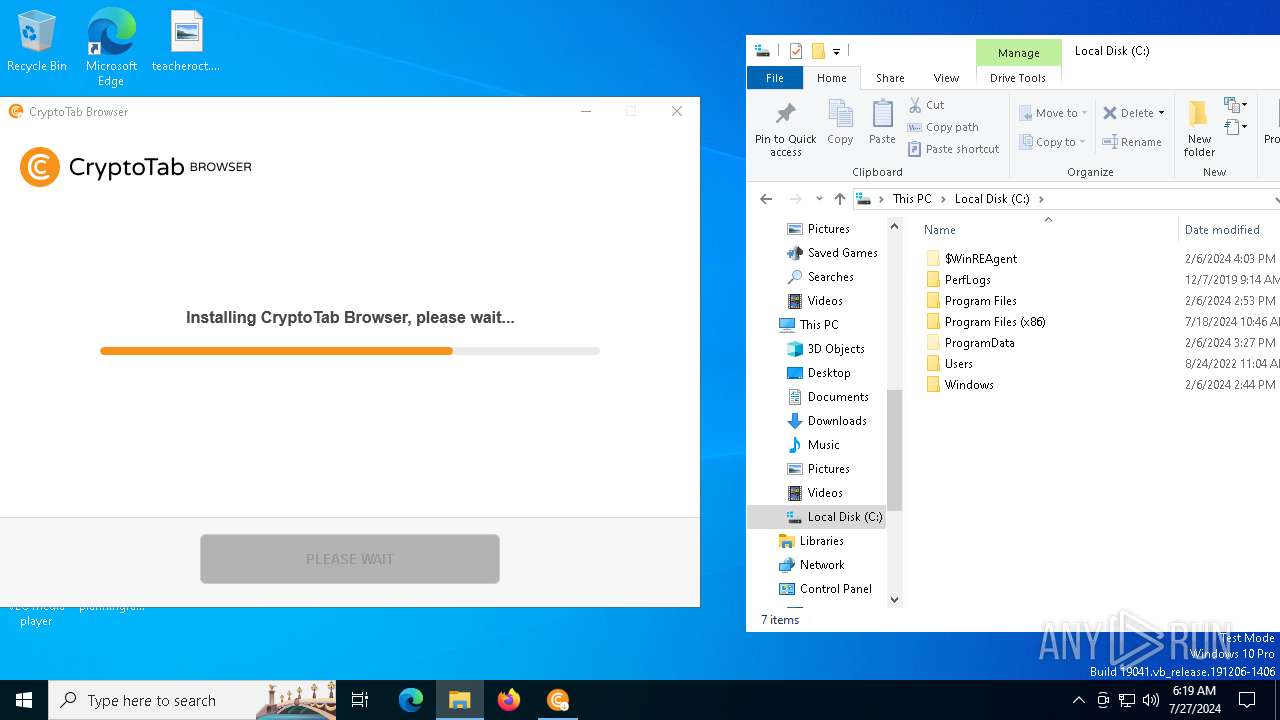Create a New folder from the ribbon
1280x720 pixels.
[x=1199, y=129]
